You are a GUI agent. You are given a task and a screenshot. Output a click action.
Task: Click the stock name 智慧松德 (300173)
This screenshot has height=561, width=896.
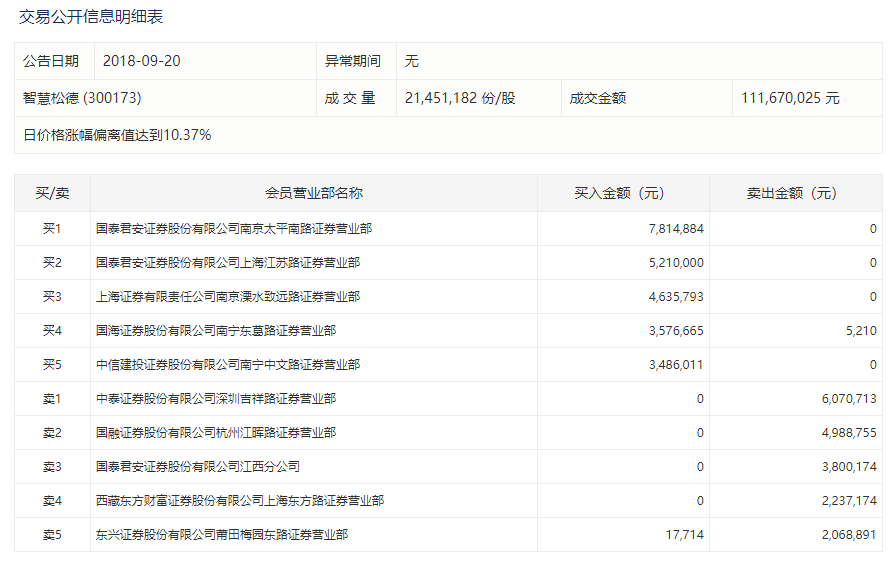[82, 98]
